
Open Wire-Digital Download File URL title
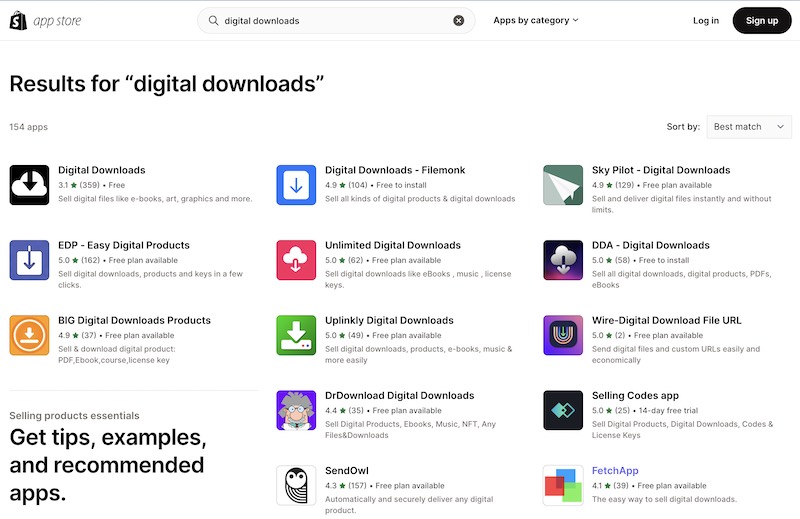click(666, 320)
